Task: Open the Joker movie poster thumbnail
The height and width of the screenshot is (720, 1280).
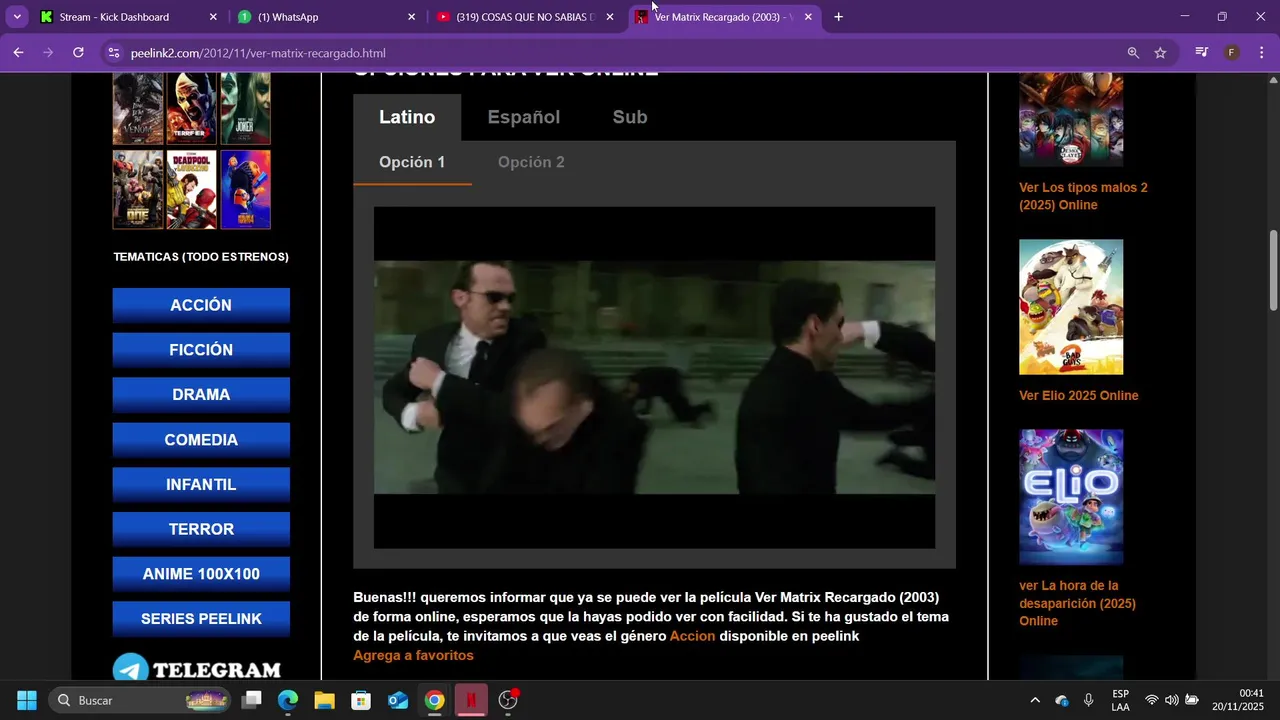Action: pyautogui.click(x=245, y=108)
